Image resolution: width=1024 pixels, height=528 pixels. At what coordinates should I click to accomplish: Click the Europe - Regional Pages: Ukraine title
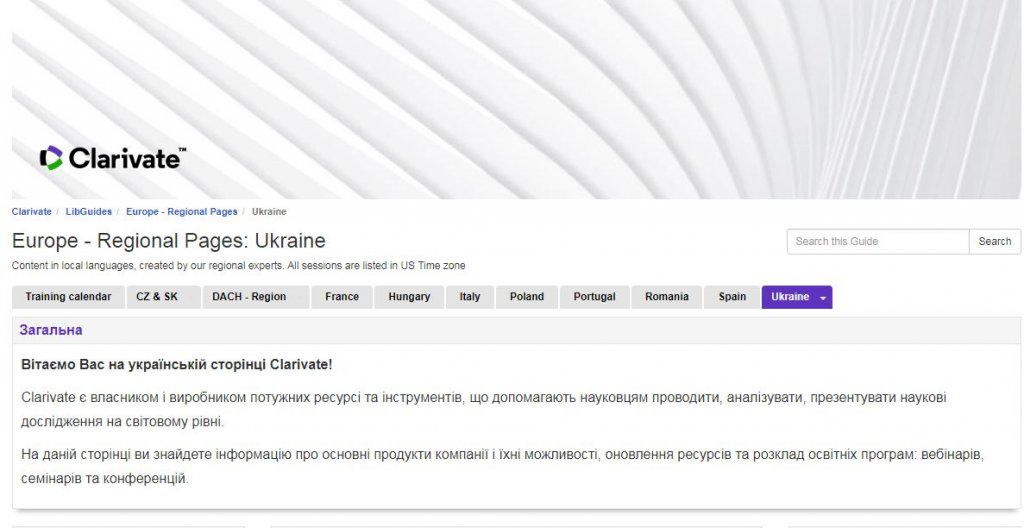[x=168, y=241]
